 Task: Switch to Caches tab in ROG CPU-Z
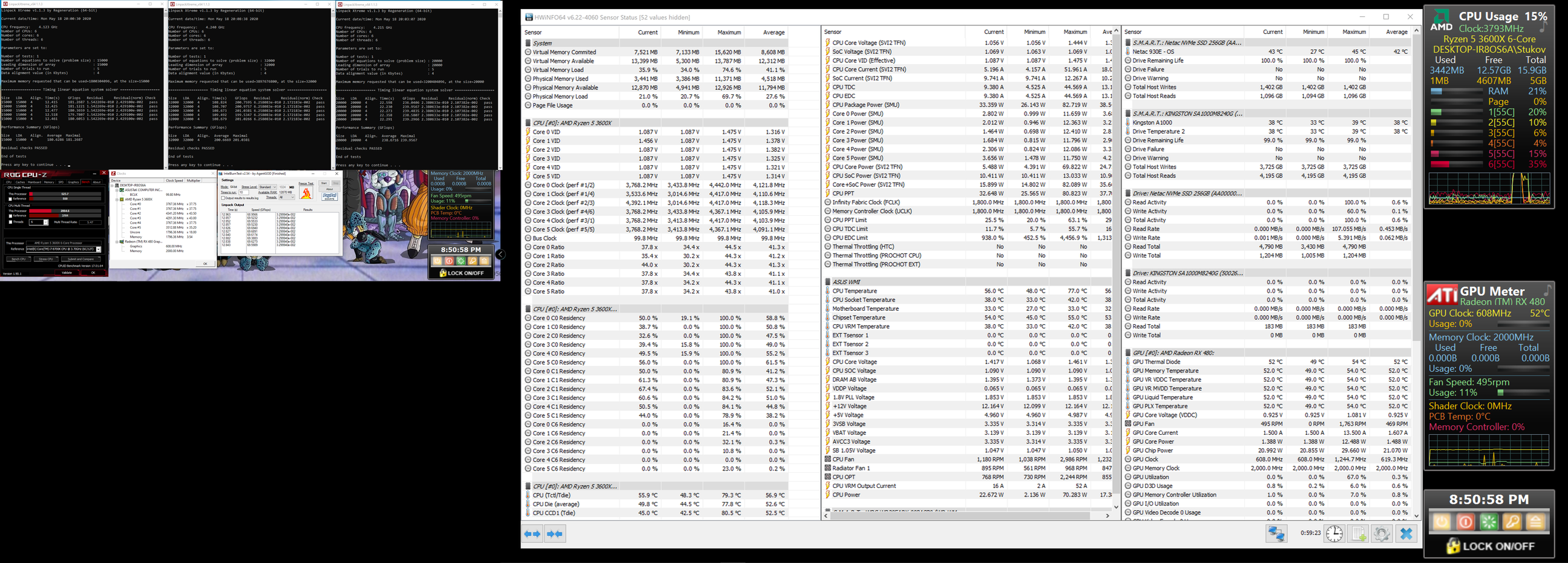click(20, 183)
